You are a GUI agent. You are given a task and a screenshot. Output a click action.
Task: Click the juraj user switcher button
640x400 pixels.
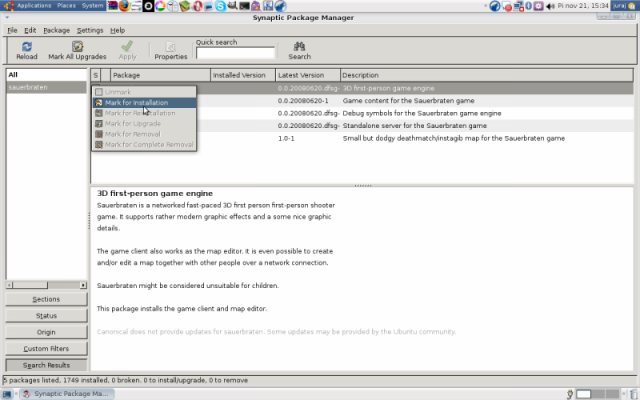[x=625, y=6]
